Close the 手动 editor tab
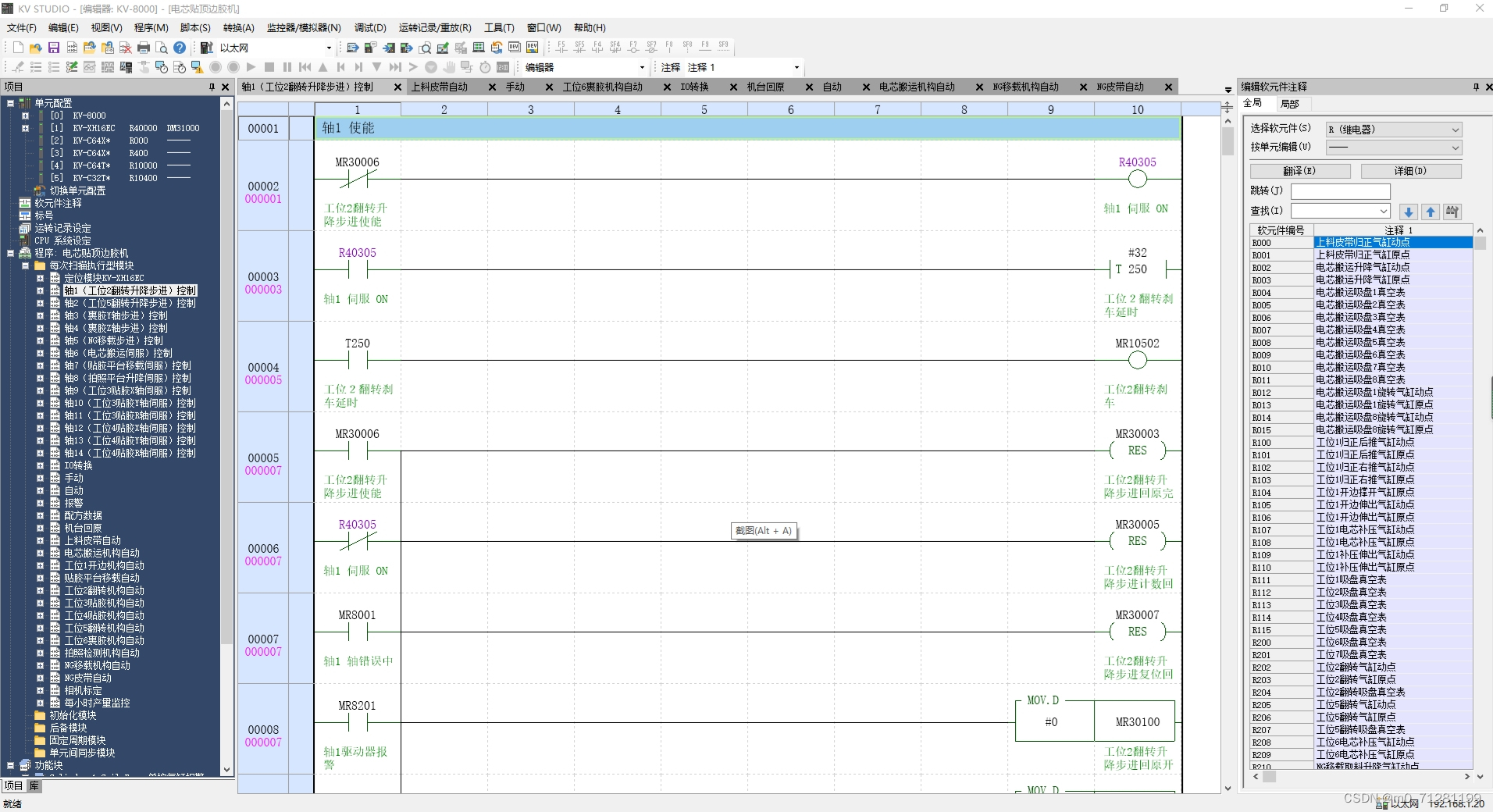The width and height of the screenshot is (1493, 812). tap(549, 87)
